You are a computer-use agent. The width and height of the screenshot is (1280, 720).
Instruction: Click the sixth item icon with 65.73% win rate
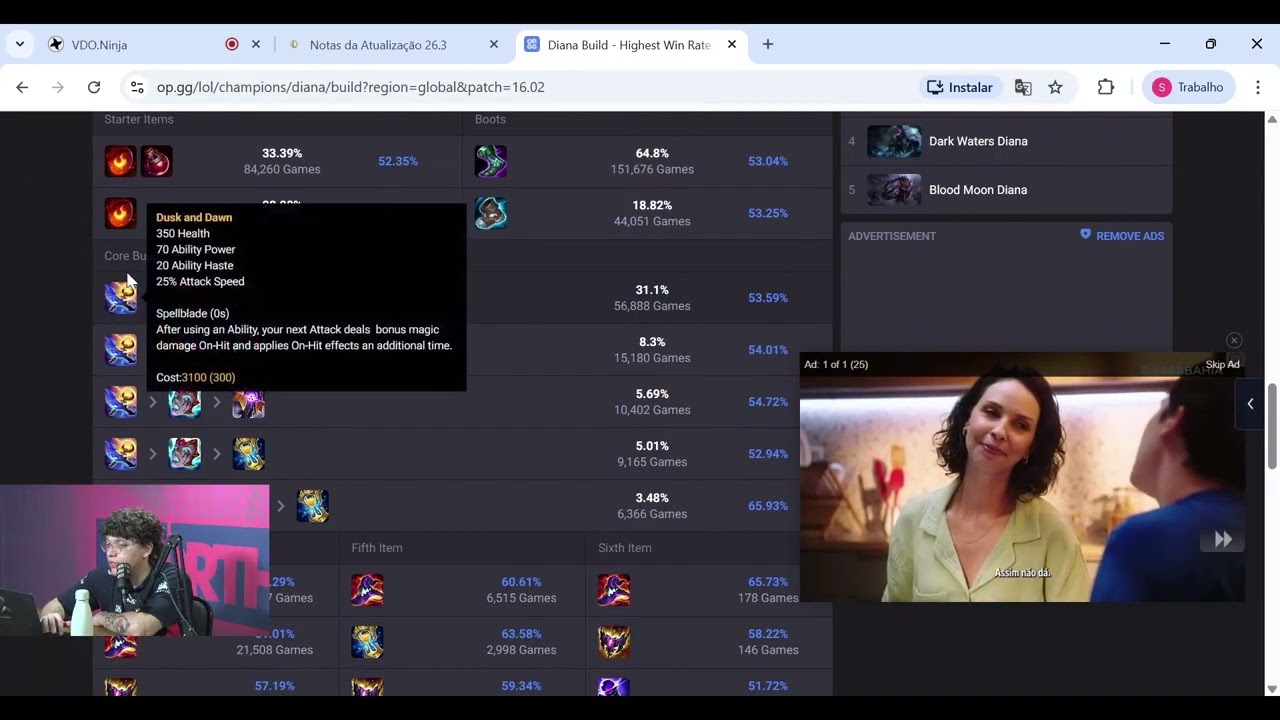tap(614, 590)
